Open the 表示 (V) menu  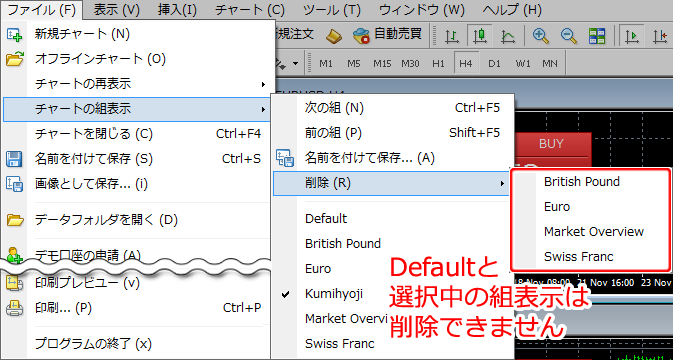(116, 9)
